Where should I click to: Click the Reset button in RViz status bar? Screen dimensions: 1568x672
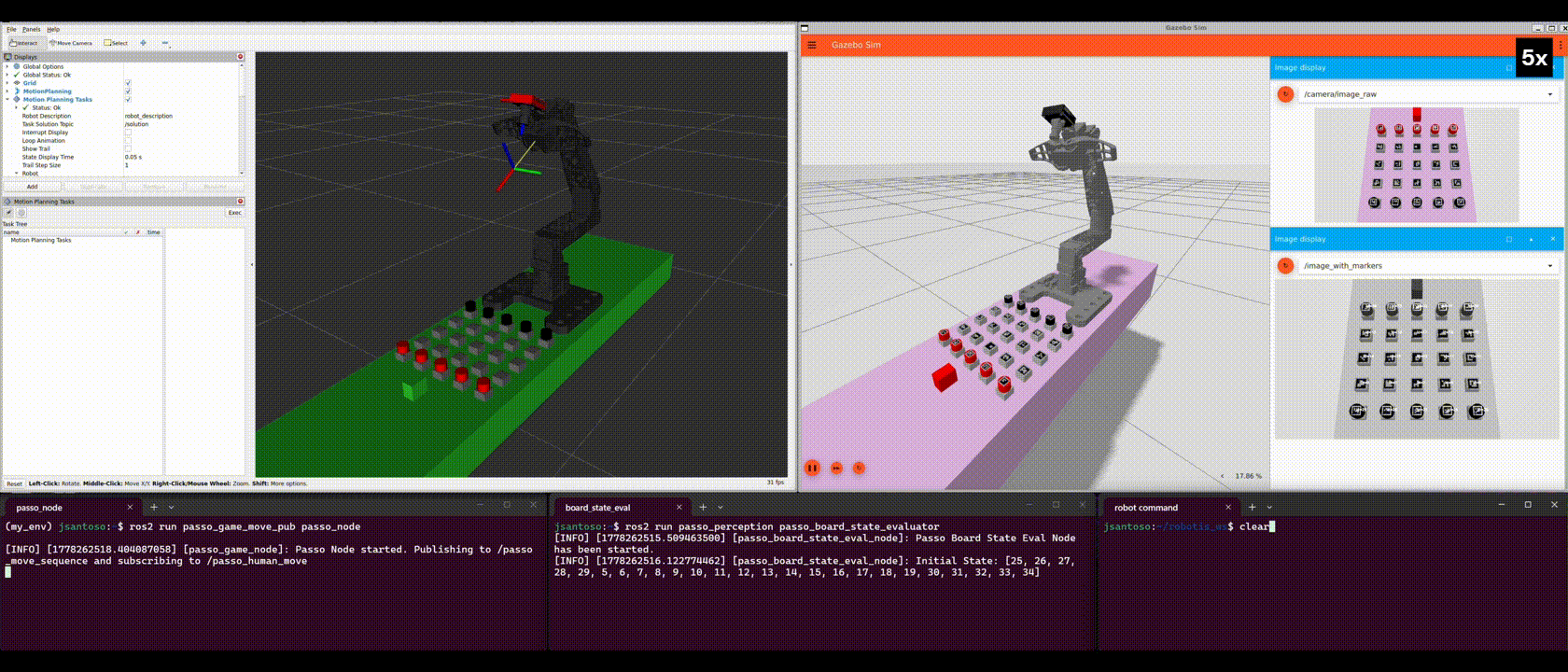coord(14,483)
